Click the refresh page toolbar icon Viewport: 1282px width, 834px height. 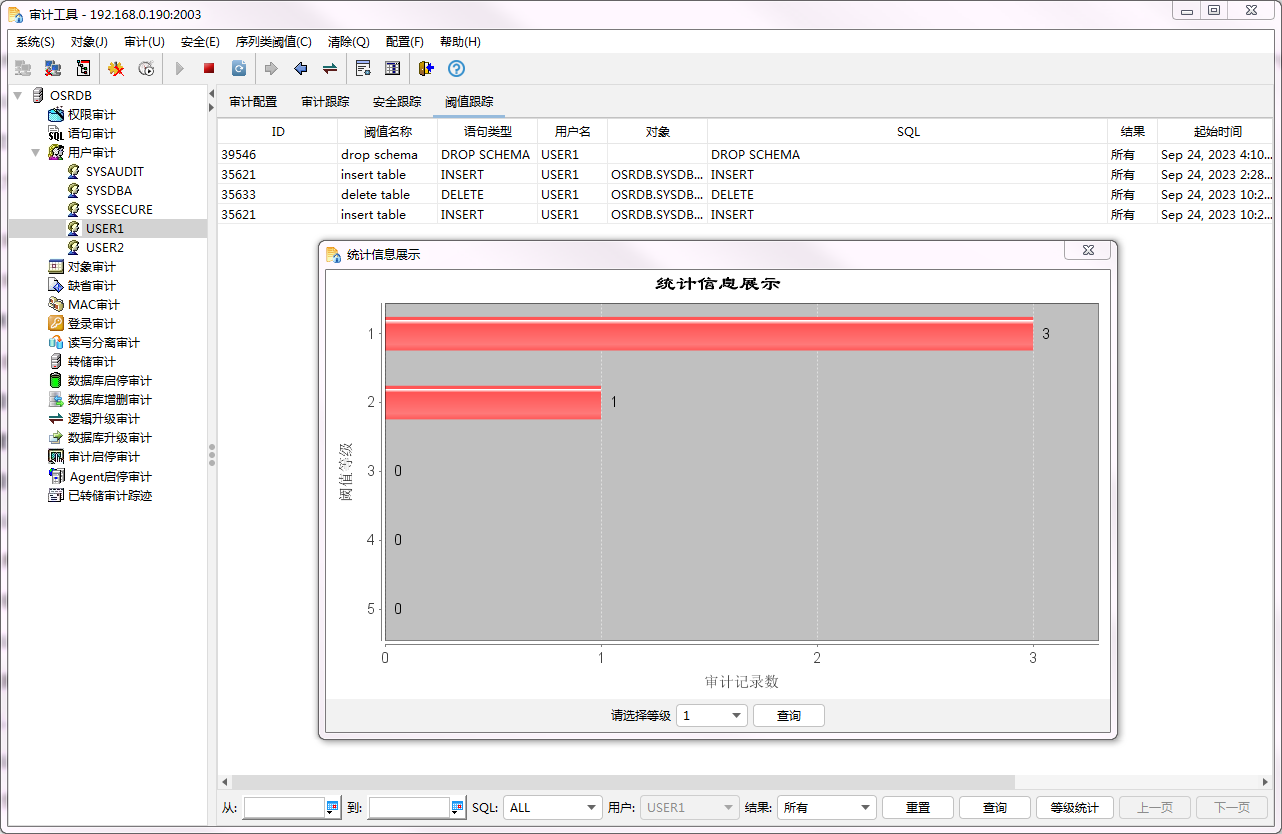(239, 69)
